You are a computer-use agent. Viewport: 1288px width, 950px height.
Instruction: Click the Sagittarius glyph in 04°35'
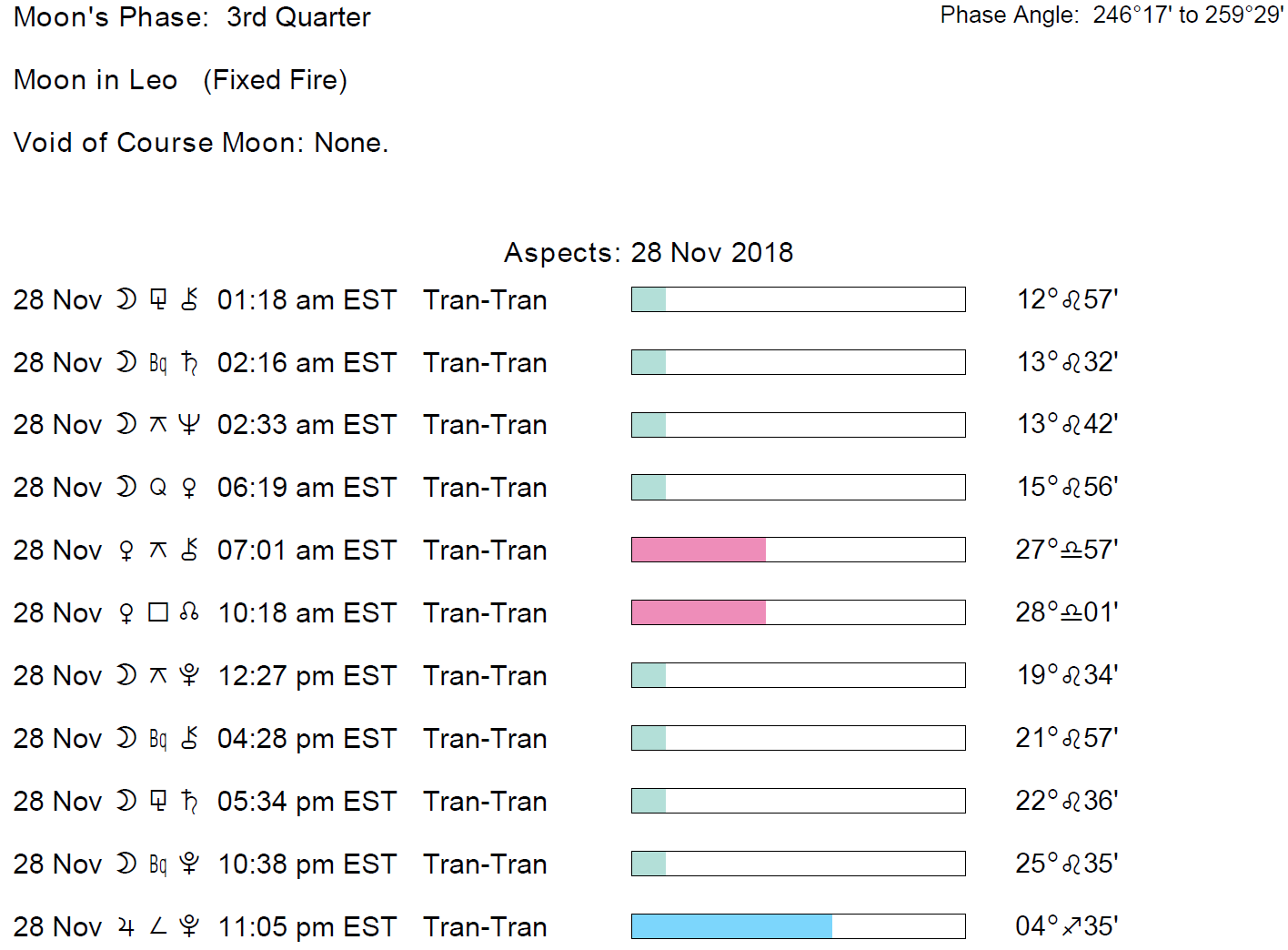coord(1072,926)
